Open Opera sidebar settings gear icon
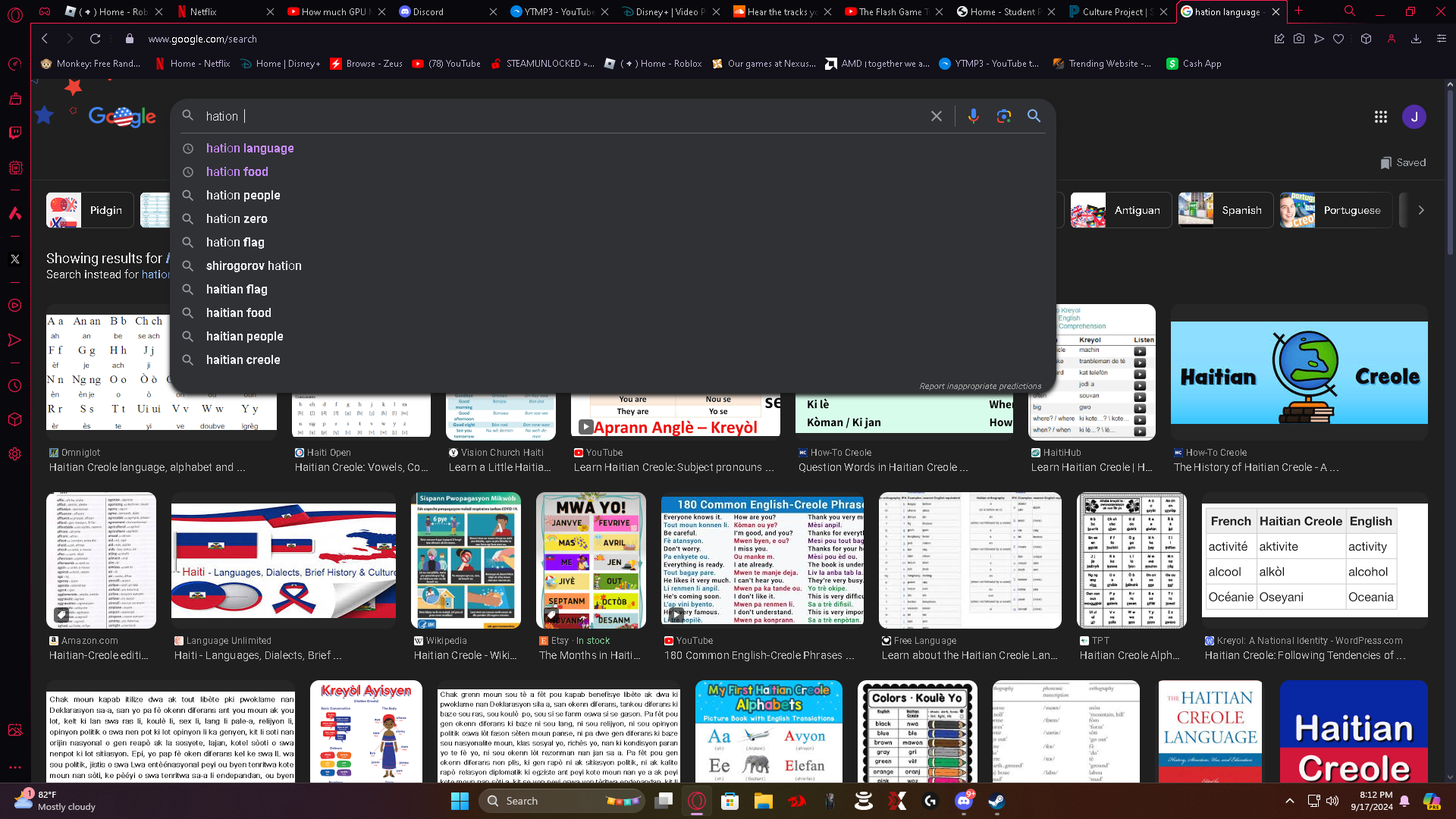Viewport: 1456px width, 819px height. [x=14, y=453]
